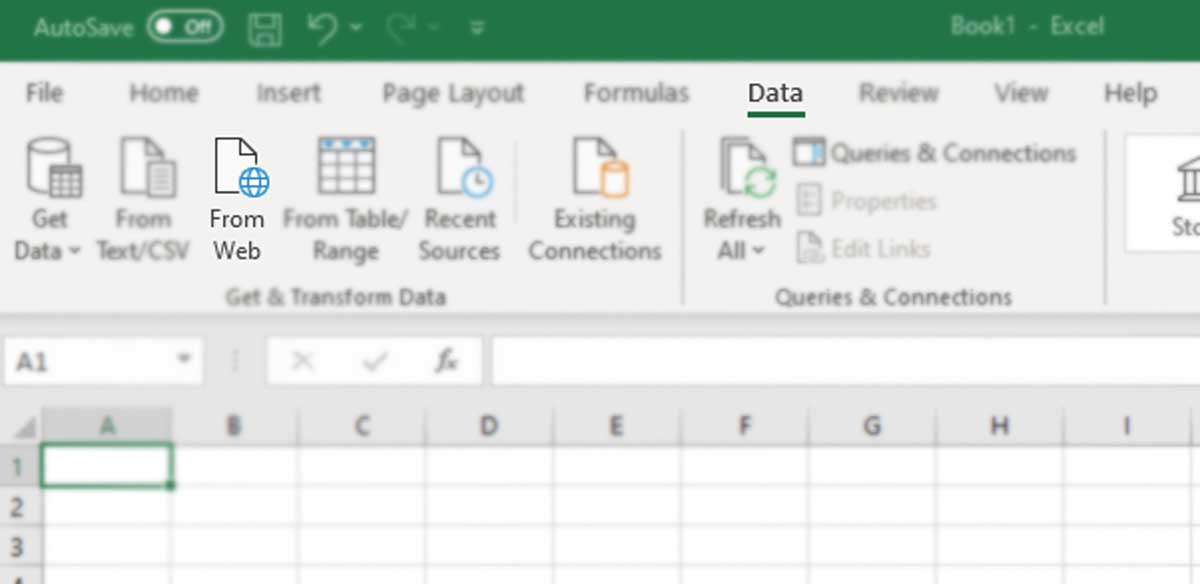Save the workbook with the Save icon

(265, 27)
